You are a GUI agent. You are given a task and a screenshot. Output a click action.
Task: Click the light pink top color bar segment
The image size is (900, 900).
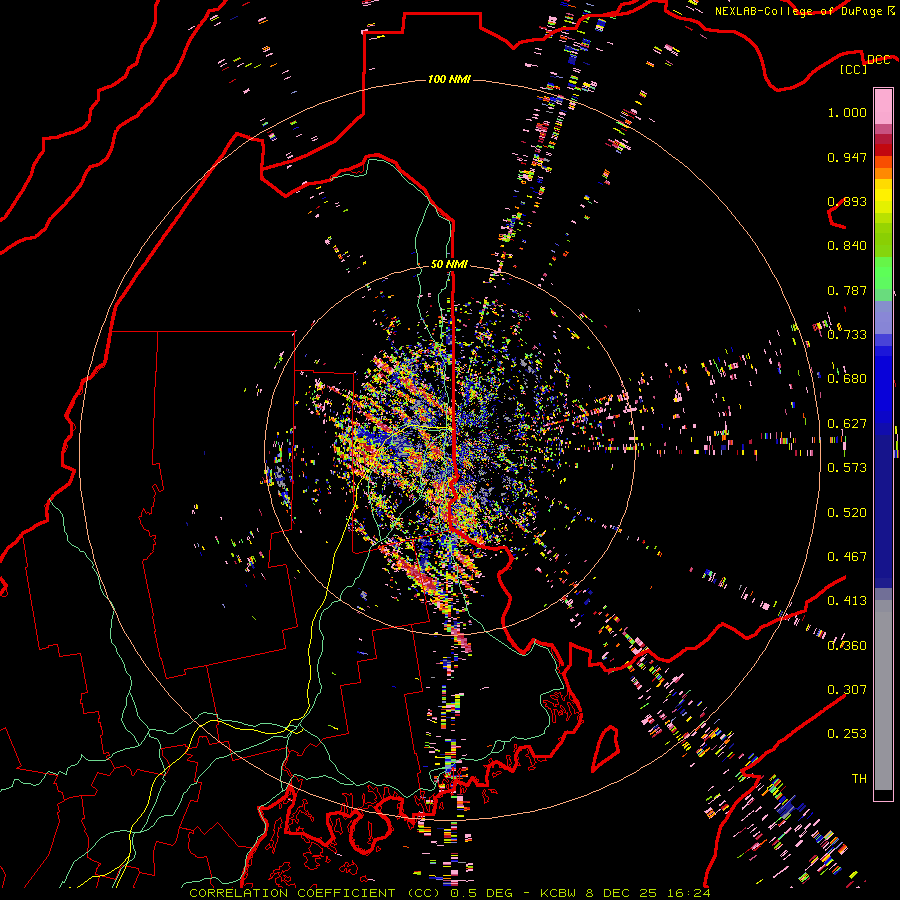(x=883, y=106)
